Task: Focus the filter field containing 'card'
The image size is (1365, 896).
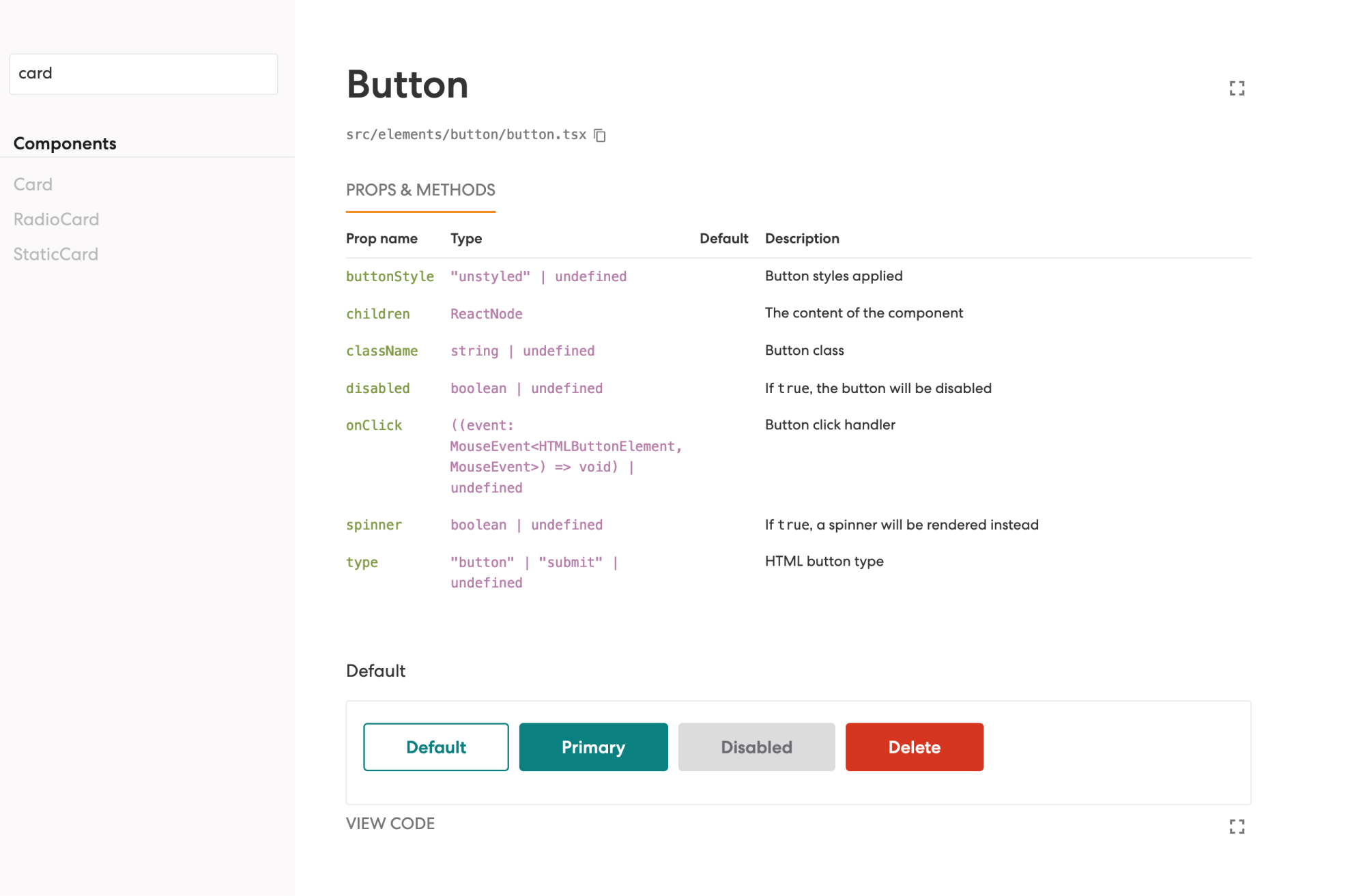Action: coord(143,74)
